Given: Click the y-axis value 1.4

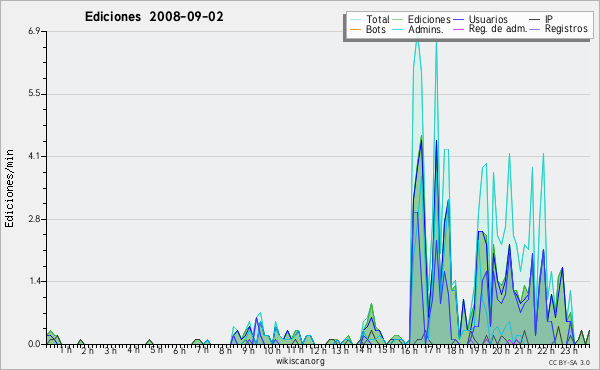Looking at the screenshot, I should coord(34,281).
